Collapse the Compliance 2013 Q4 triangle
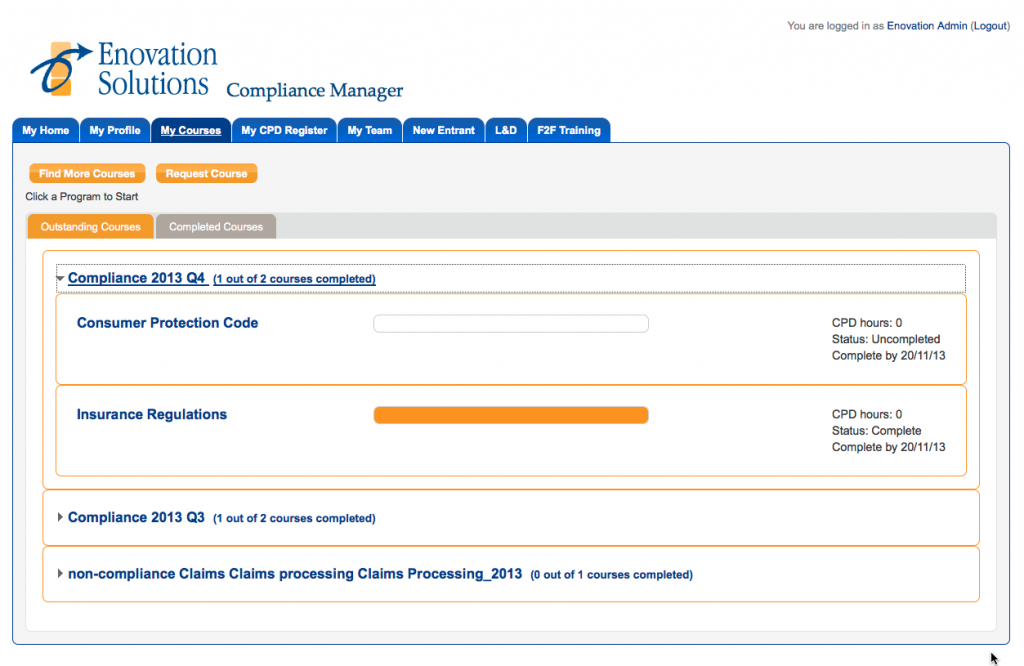 click(60, 279)
